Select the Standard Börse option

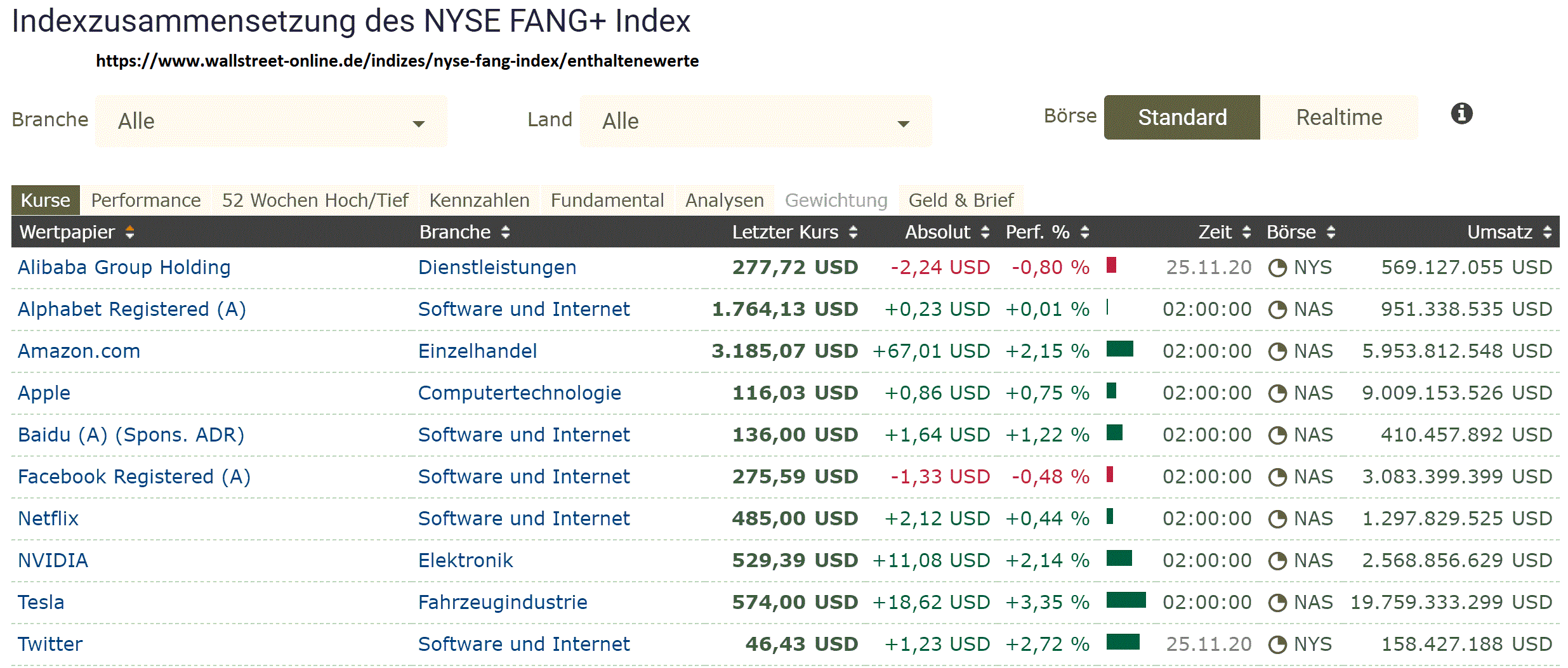[x=1182, y=117]
